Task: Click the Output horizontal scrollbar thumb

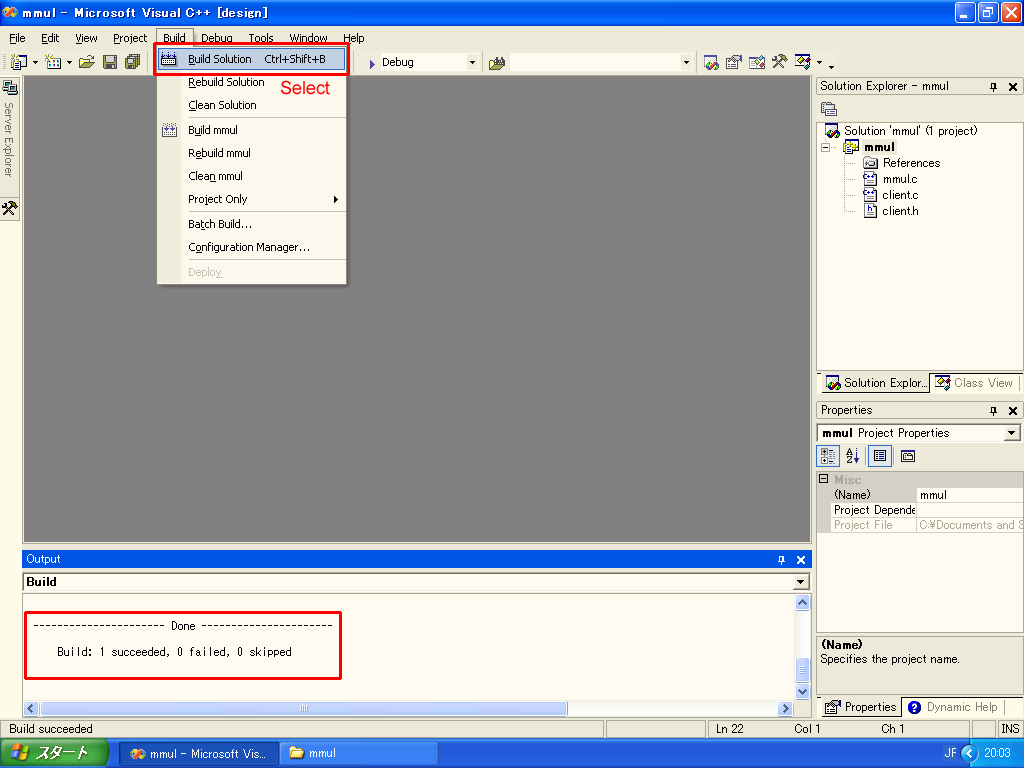Action: pos(304,709)
